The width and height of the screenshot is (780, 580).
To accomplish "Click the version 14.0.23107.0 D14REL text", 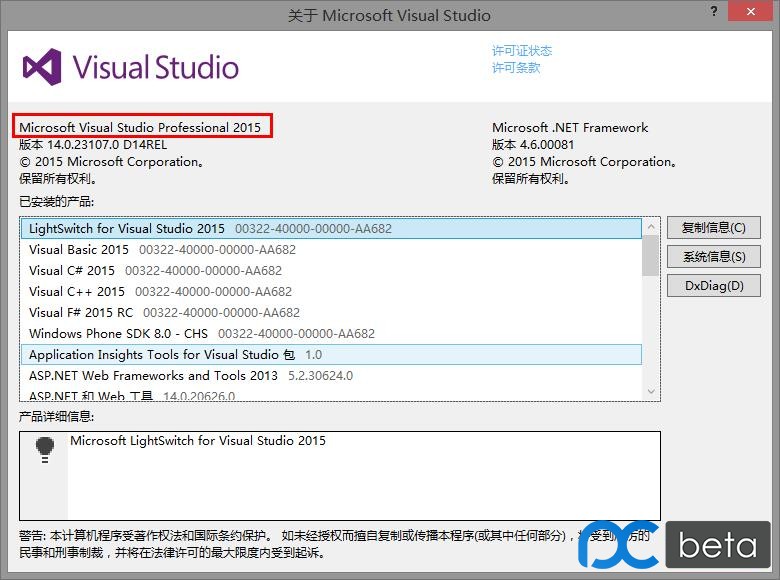I will click(93, 145).
